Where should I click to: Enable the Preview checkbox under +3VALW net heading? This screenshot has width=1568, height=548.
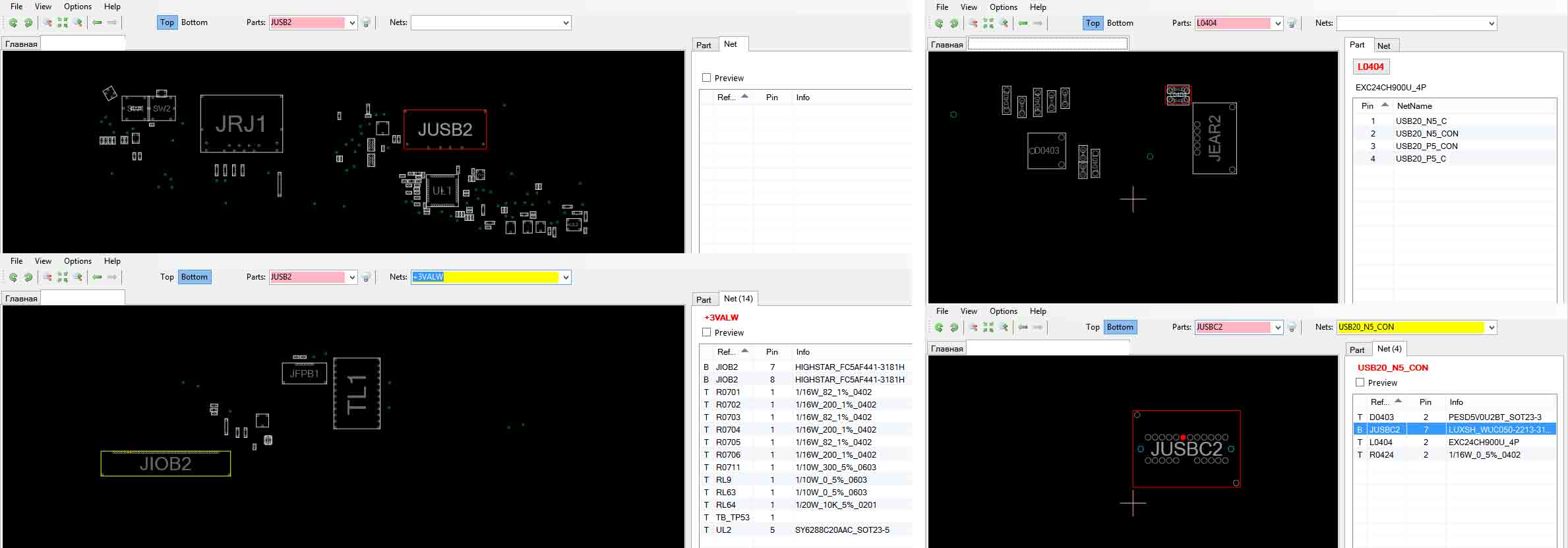707,332
